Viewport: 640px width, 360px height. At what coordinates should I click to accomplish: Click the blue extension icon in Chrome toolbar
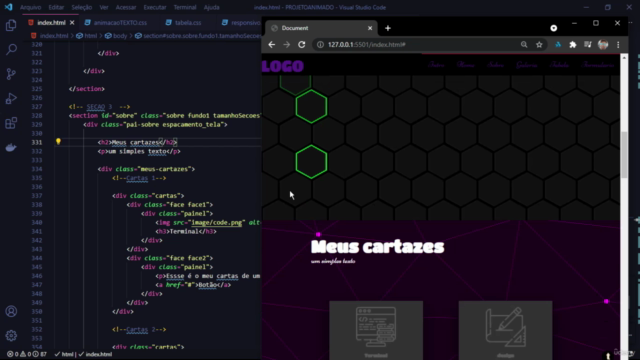pyautogui.click(x=558, y=44)
